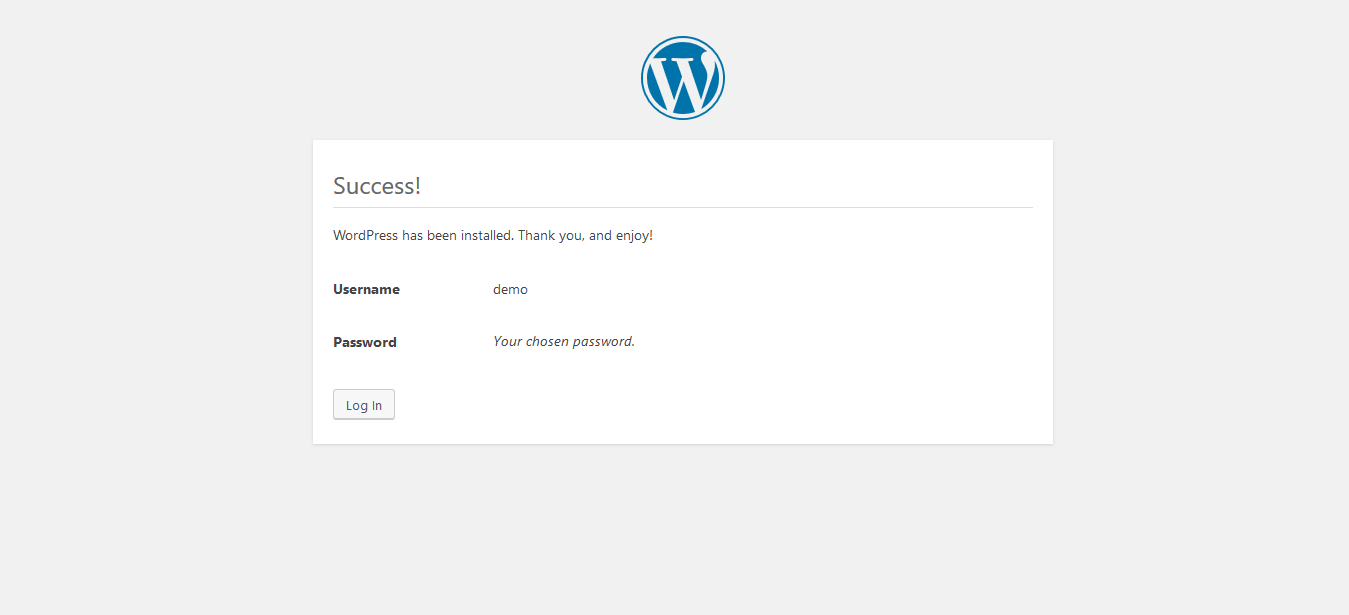The width and height of the screenshot is (1349, 615).
Task: Click the Success! heading
Action: 377,185
